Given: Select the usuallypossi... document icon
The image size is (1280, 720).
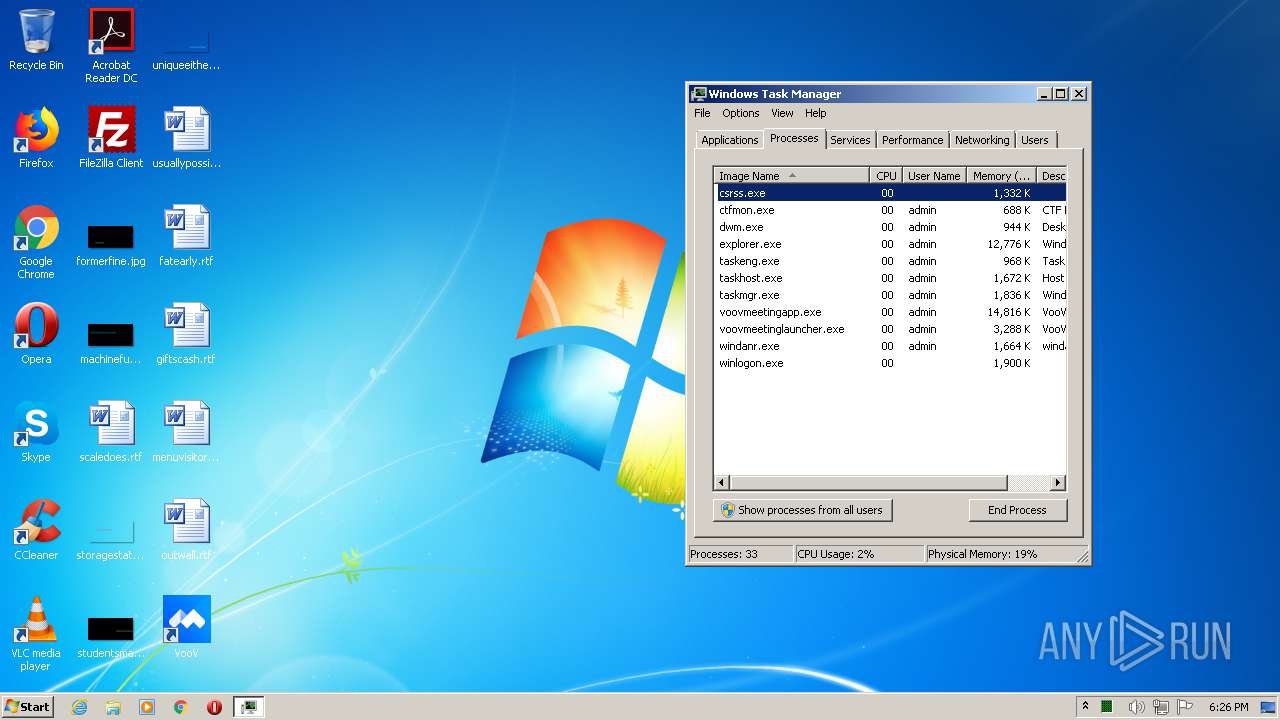Looking at the screenshot, I should tap(186, 138).
